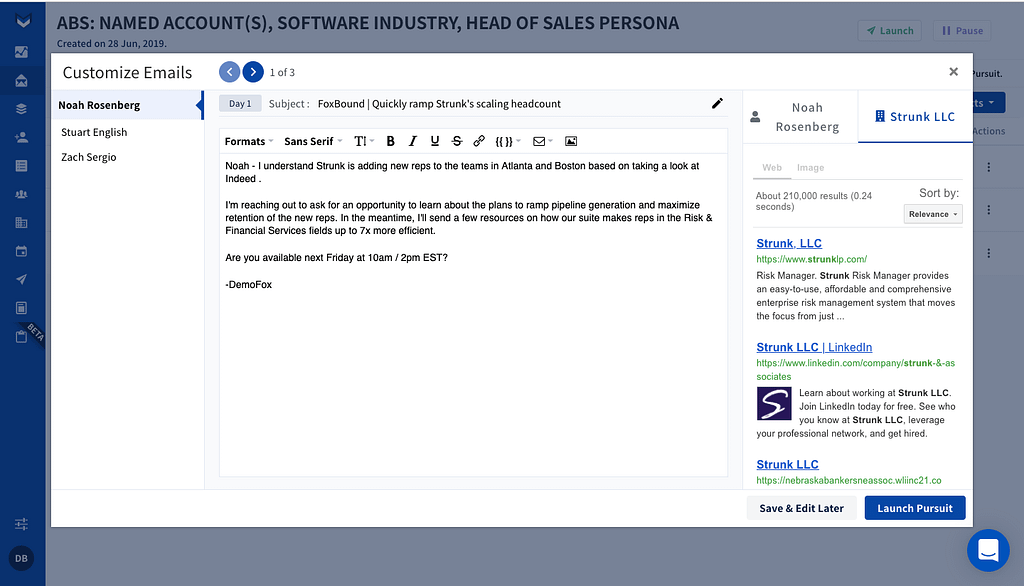This screenshot has width=1024, height=586.
Task: Go to the previous email with the left arrow
Action: 229,72
